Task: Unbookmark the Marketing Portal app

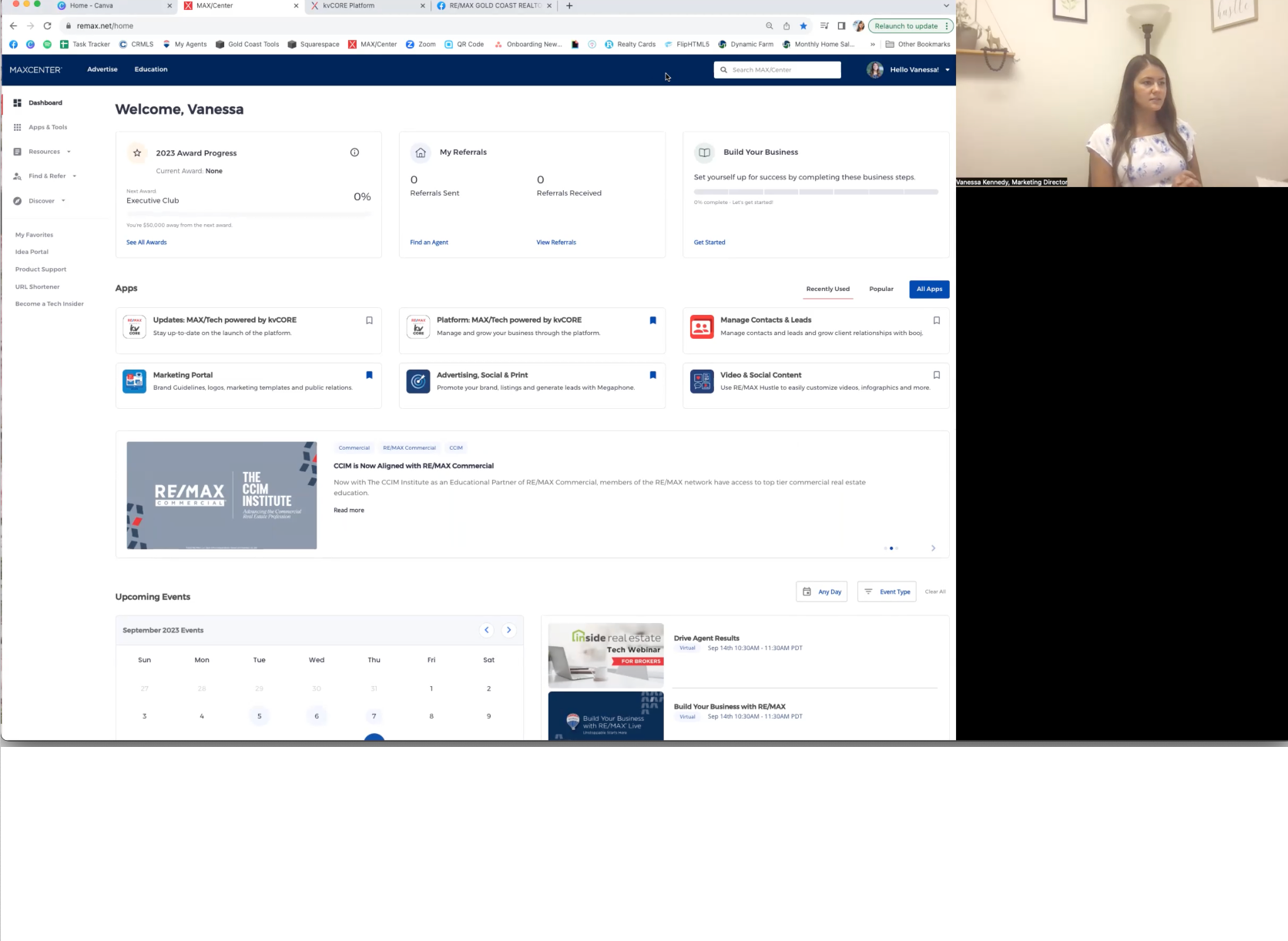Action: [x=369, y=375]
